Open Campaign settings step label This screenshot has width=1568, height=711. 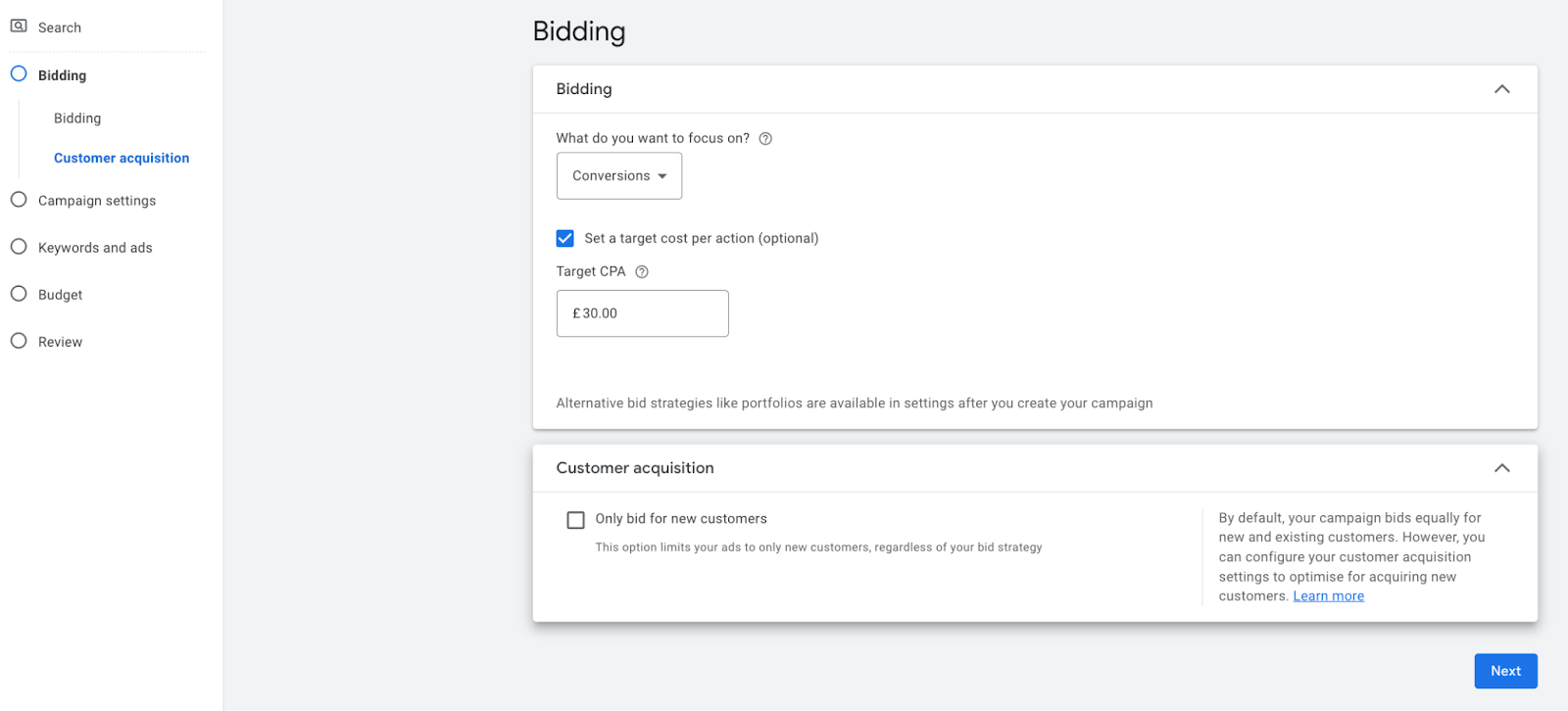97,201
